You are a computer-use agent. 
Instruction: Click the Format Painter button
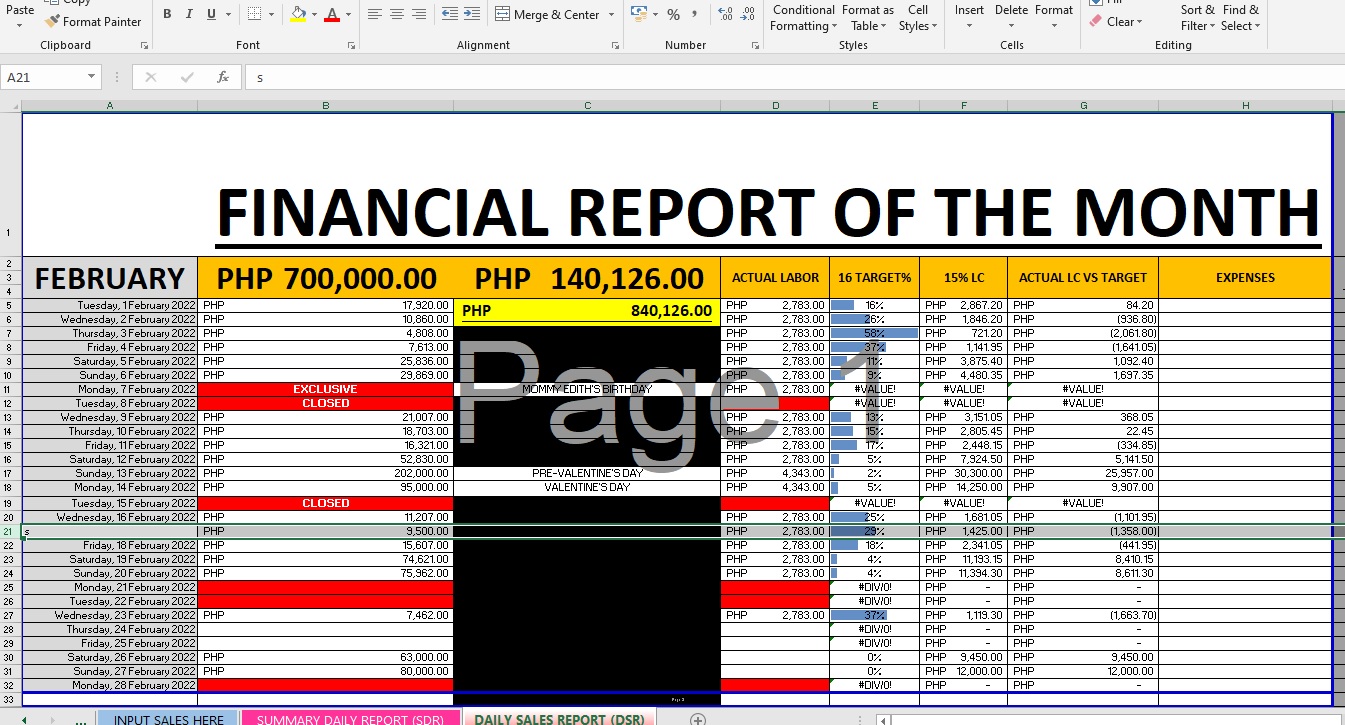pos(93,21)
